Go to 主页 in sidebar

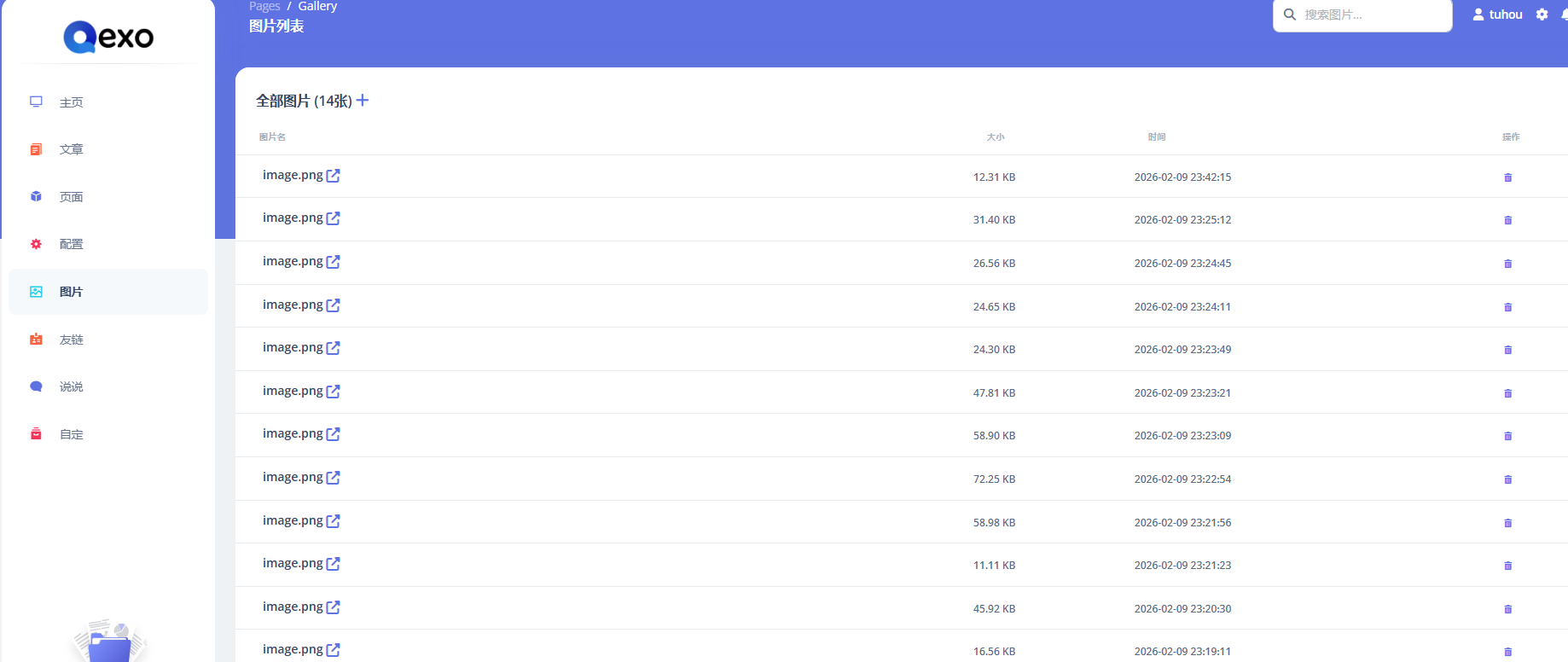(x=71, y=102)
